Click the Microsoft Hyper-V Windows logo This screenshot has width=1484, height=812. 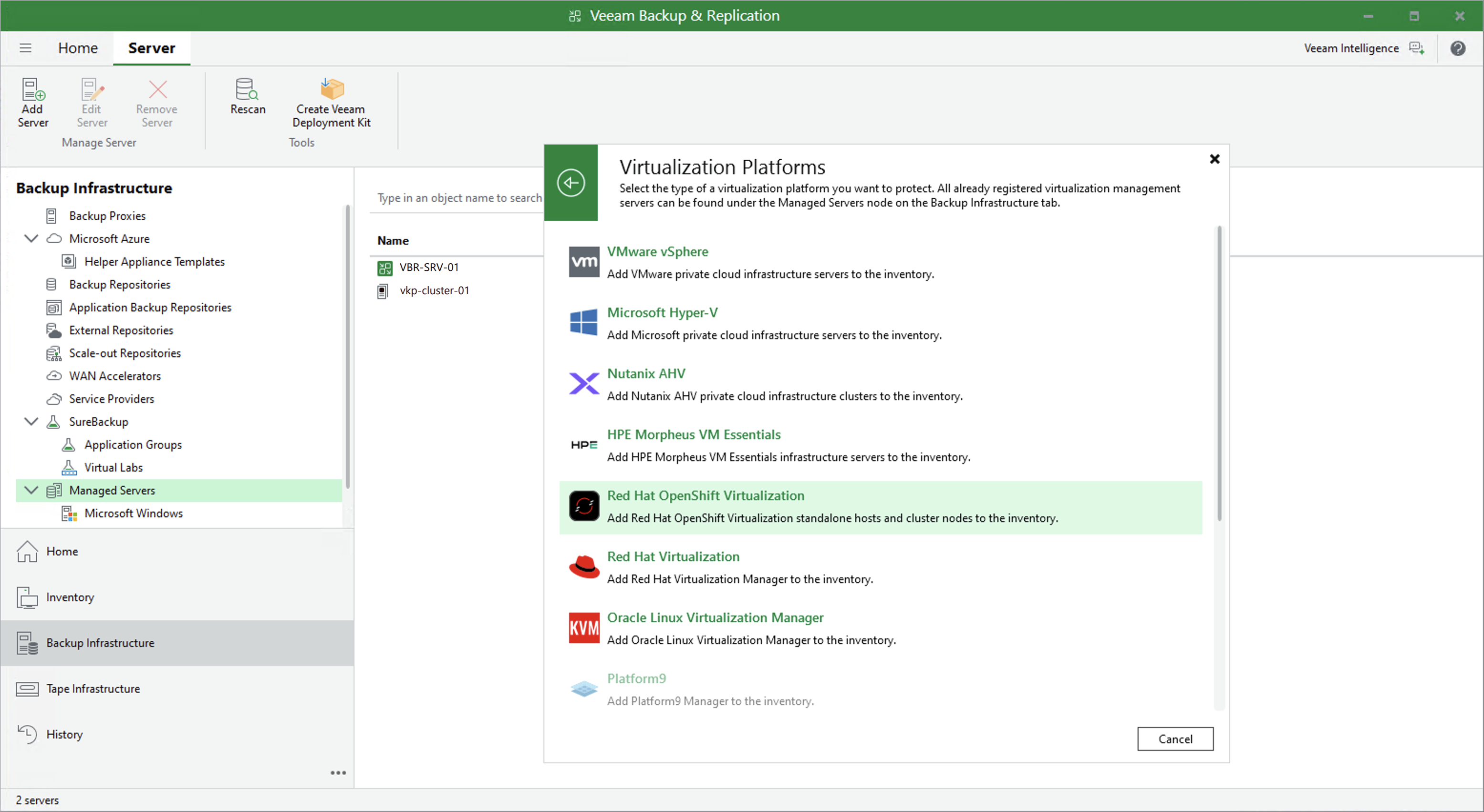(583, 322)
